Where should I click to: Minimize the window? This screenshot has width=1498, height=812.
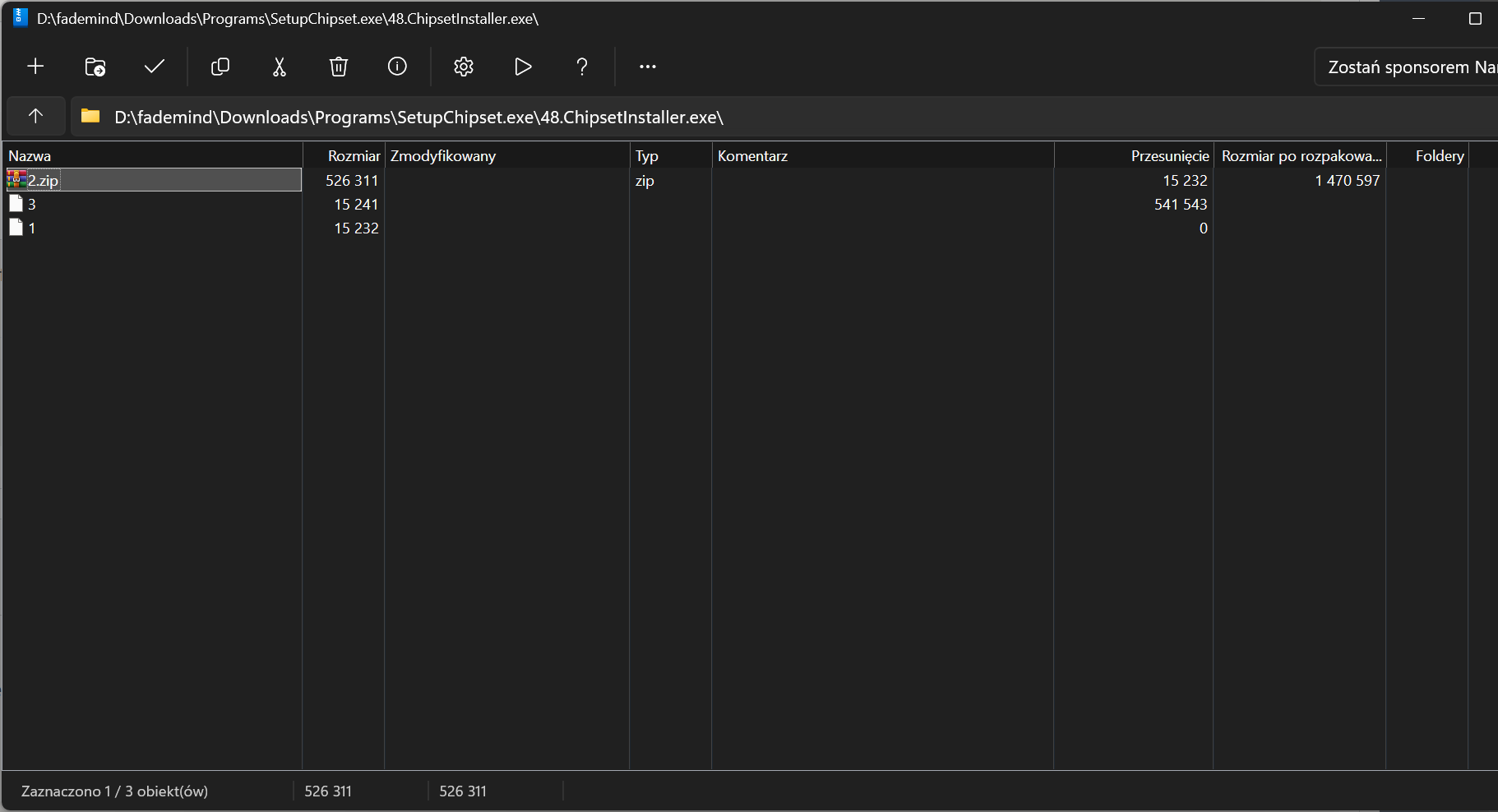[x=1418, y=18]
